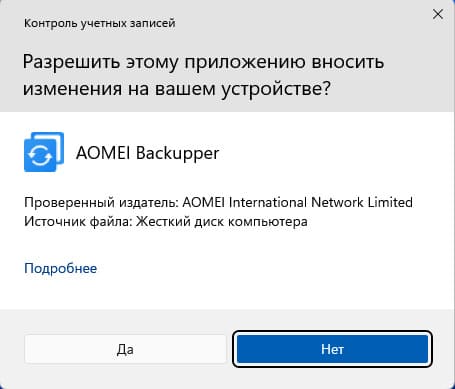Click the Жесткий диск компьютера value
This screenshot has width=455, height=389.
click(x=221, y=222)
